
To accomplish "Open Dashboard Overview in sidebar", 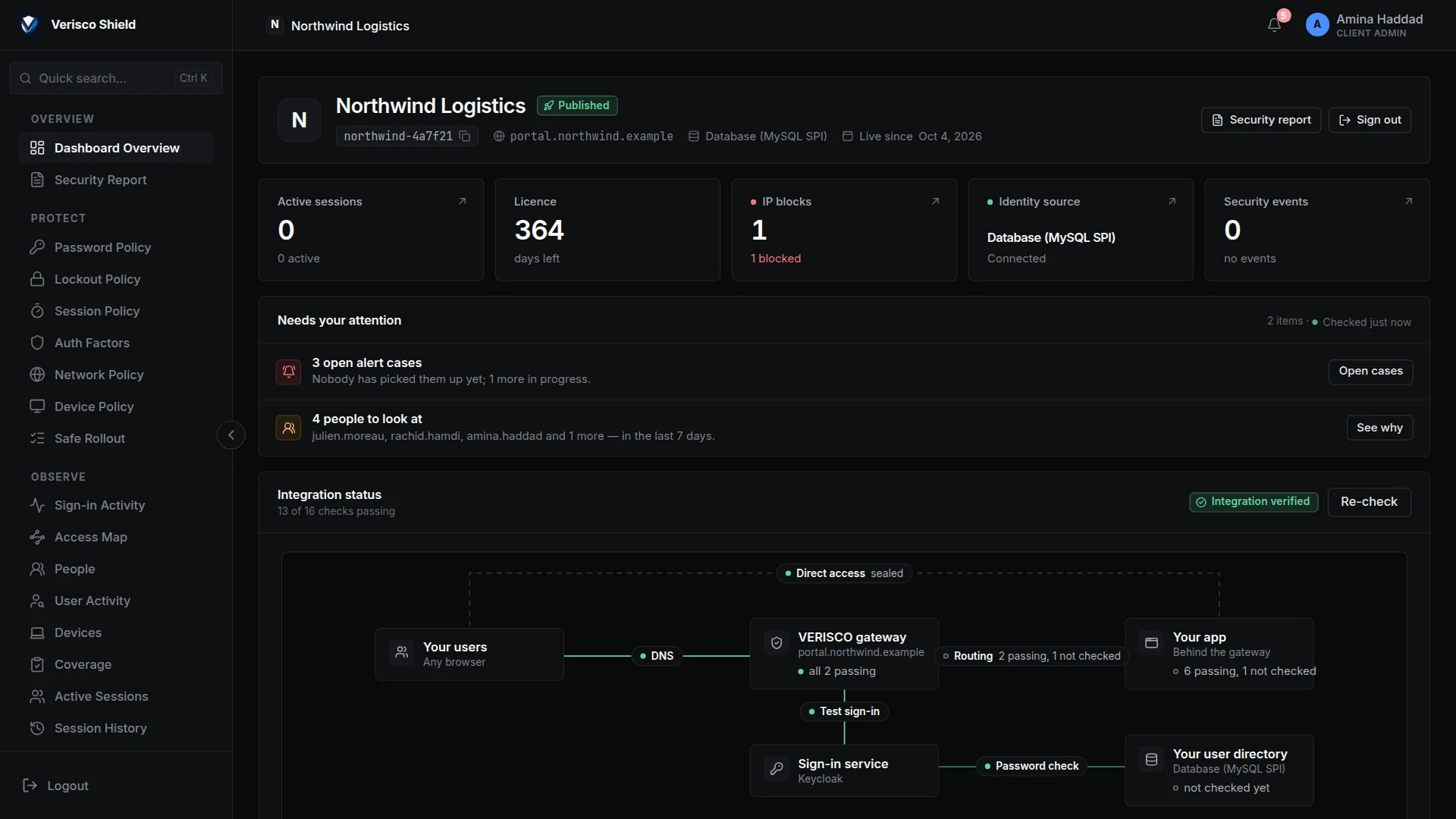I will point(116,148).
